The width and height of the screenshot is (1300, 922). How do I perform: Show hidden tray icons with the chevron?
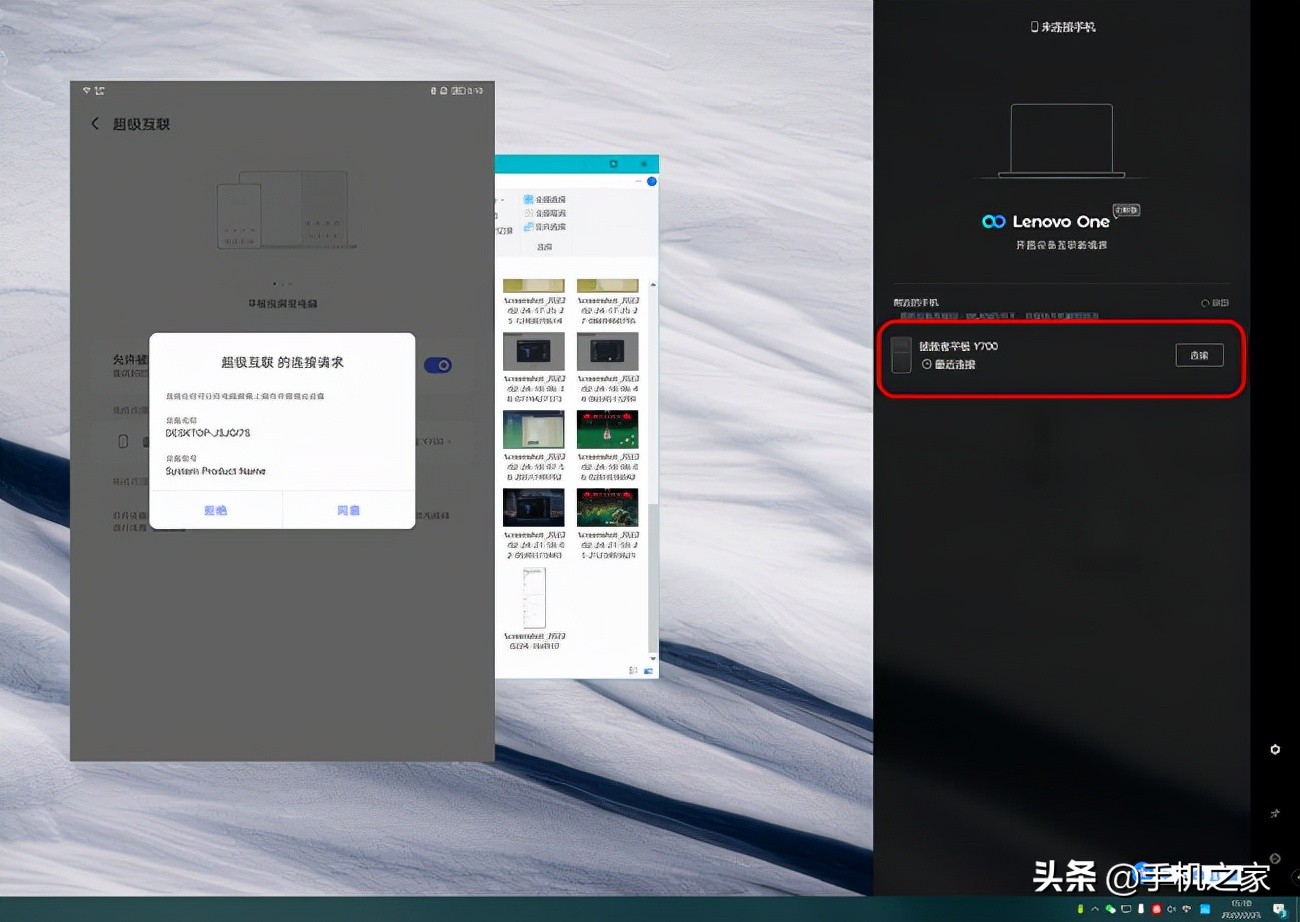coord(1095,909)
